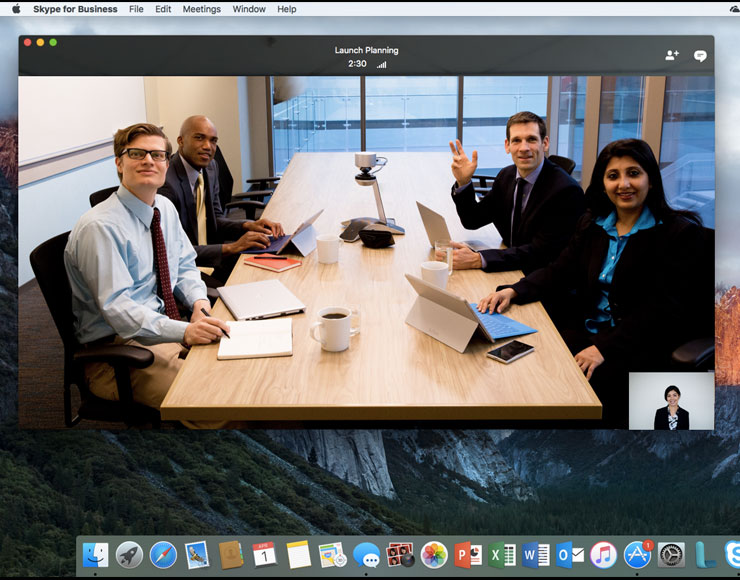Open App Store icon in Dock
Image resolution: width=740 pixels, height=580 pixels.
click(638, 555)
